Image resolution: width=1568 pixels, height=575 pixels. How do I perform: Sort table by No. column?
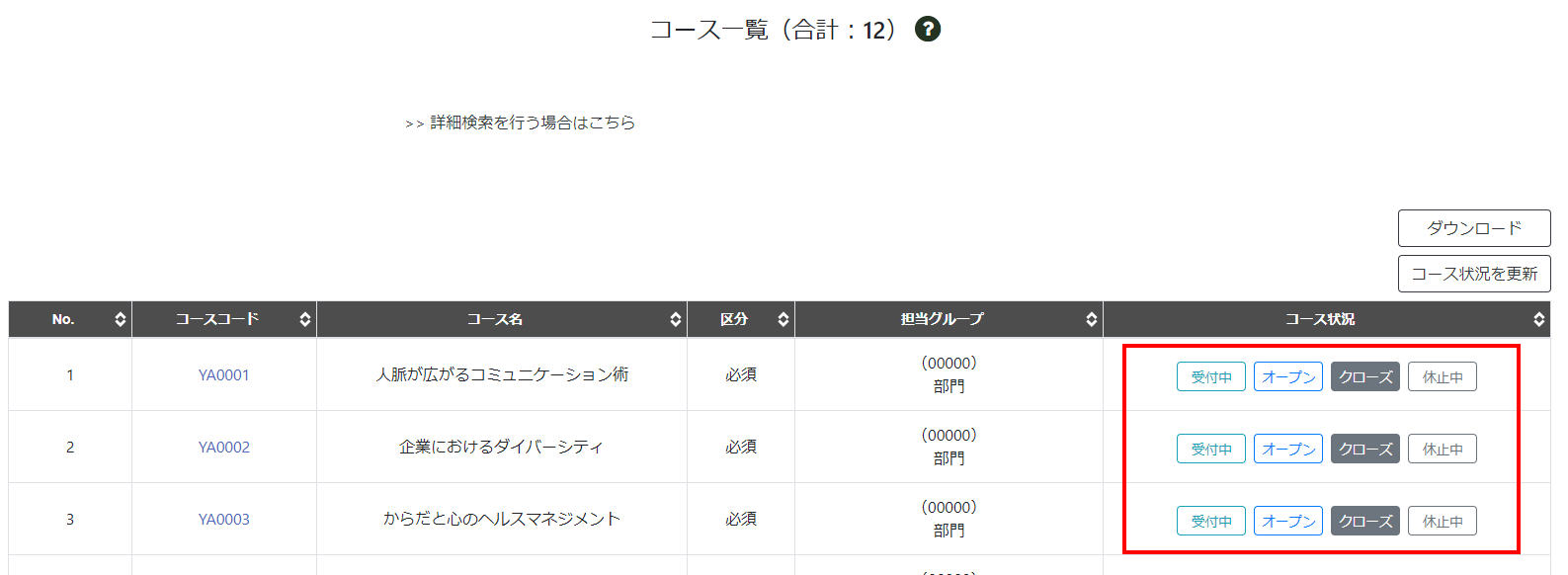tap(120, 319)
